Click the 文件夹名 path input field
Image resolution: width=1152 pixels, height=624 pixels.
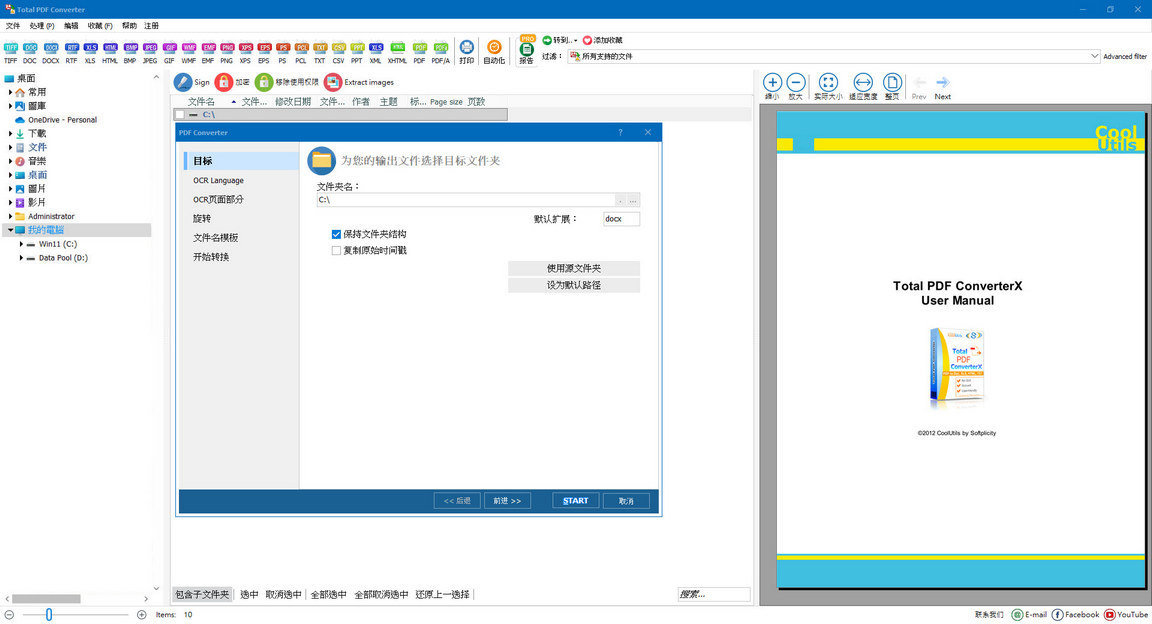pos(466,200)
